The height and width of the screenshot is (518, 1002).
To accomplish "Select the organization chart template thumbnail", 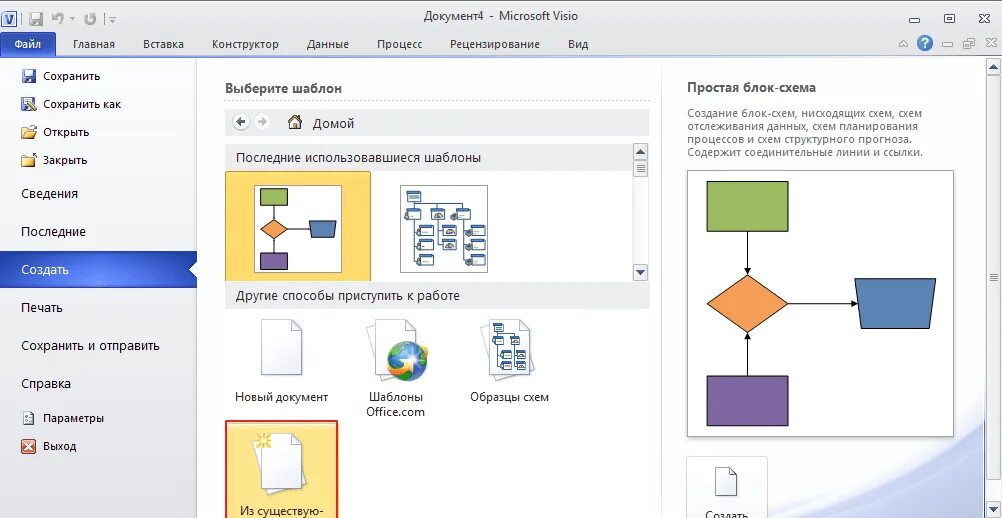I will (x=443, y=229).
